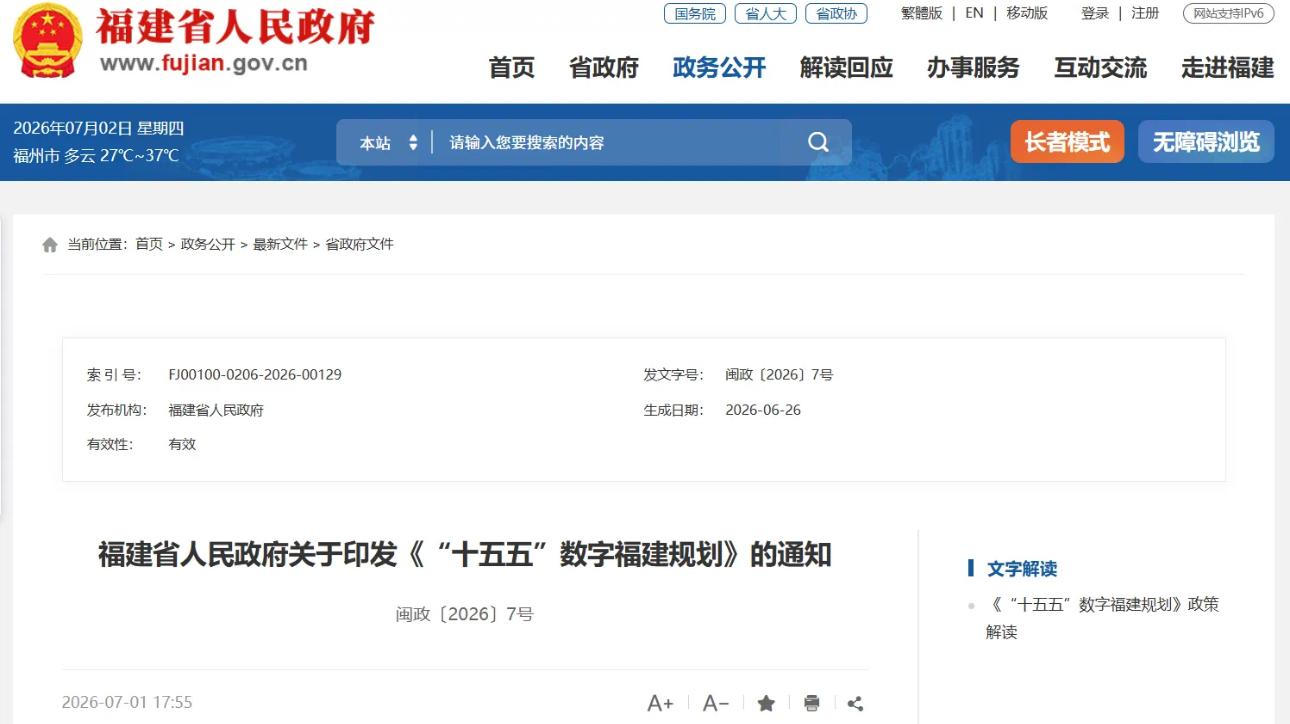Screen dimensions: 1290x724
Task: Open the 解读回应 navigation item
Action: click(x=846, y=68)
